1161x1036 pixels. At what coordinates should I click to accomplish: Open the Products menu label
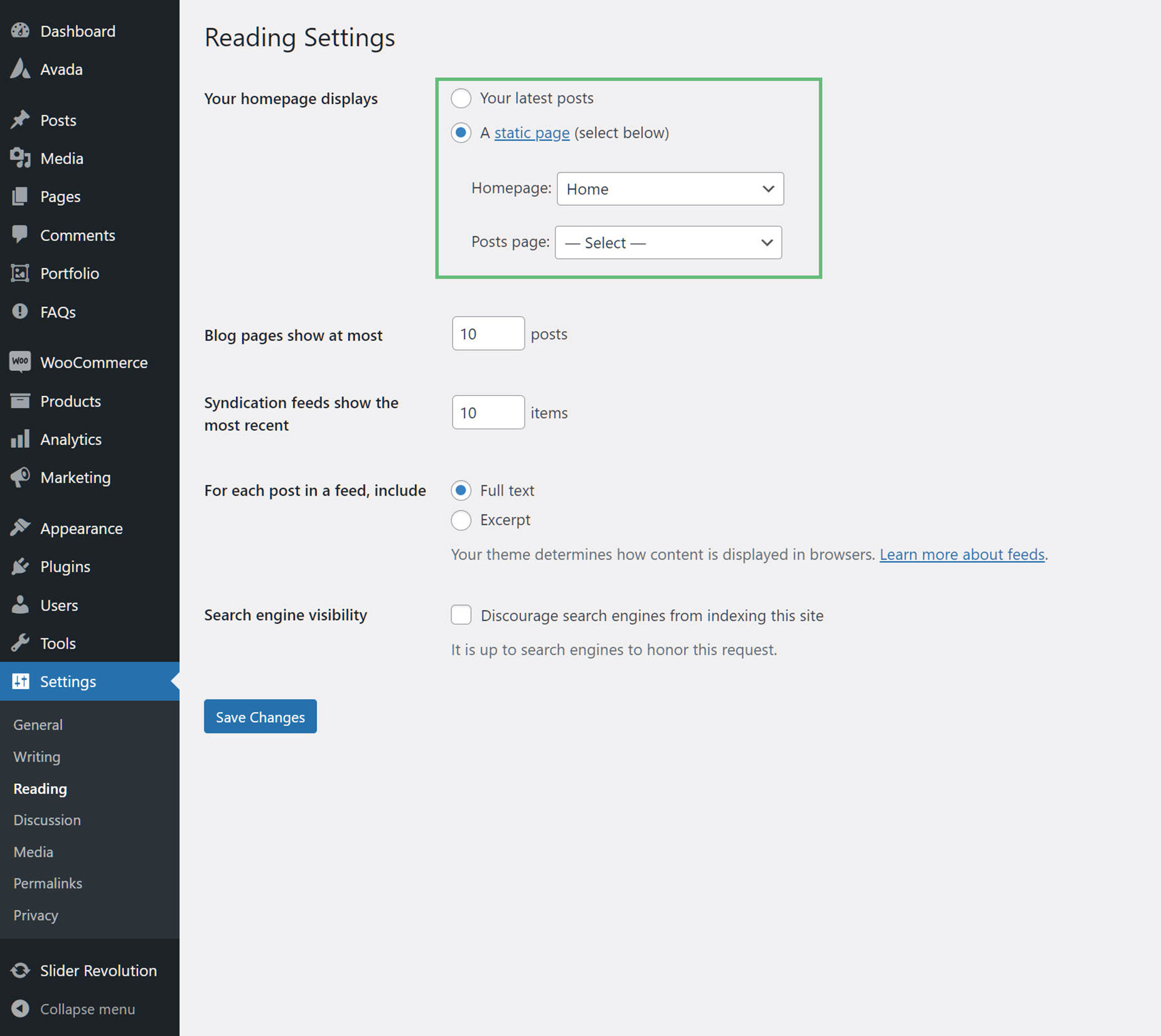70,401
